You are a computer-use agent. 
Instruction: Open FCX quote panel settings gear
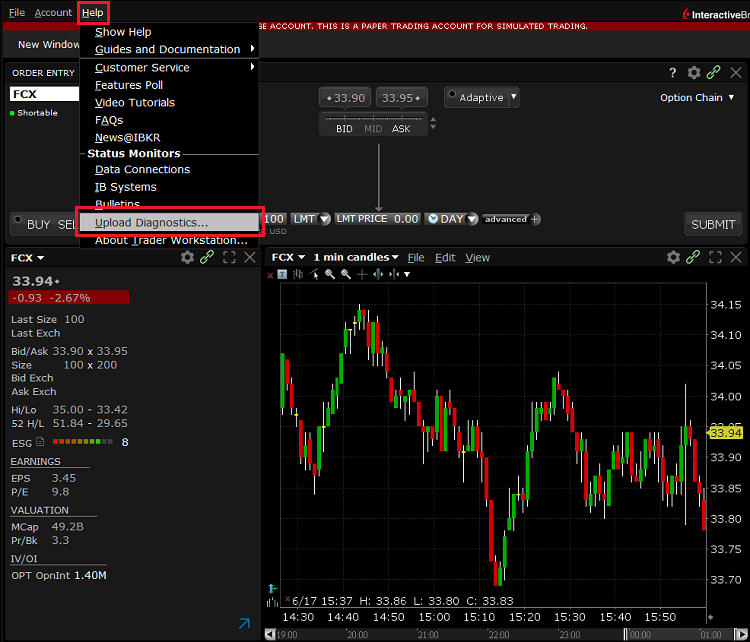[188, 257]
